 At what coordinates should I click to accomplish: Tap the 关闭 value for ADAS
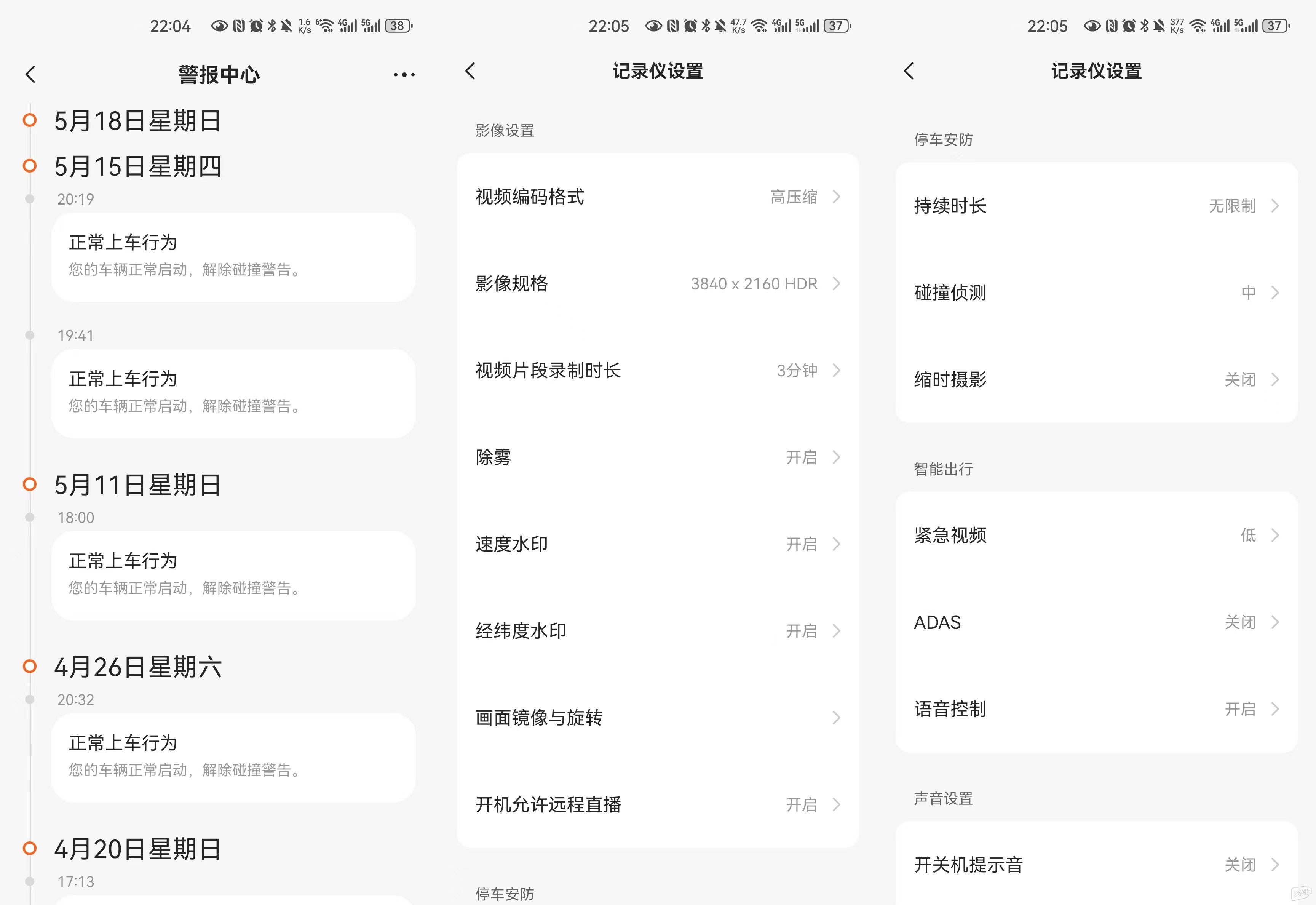(x=1240, y=622)
